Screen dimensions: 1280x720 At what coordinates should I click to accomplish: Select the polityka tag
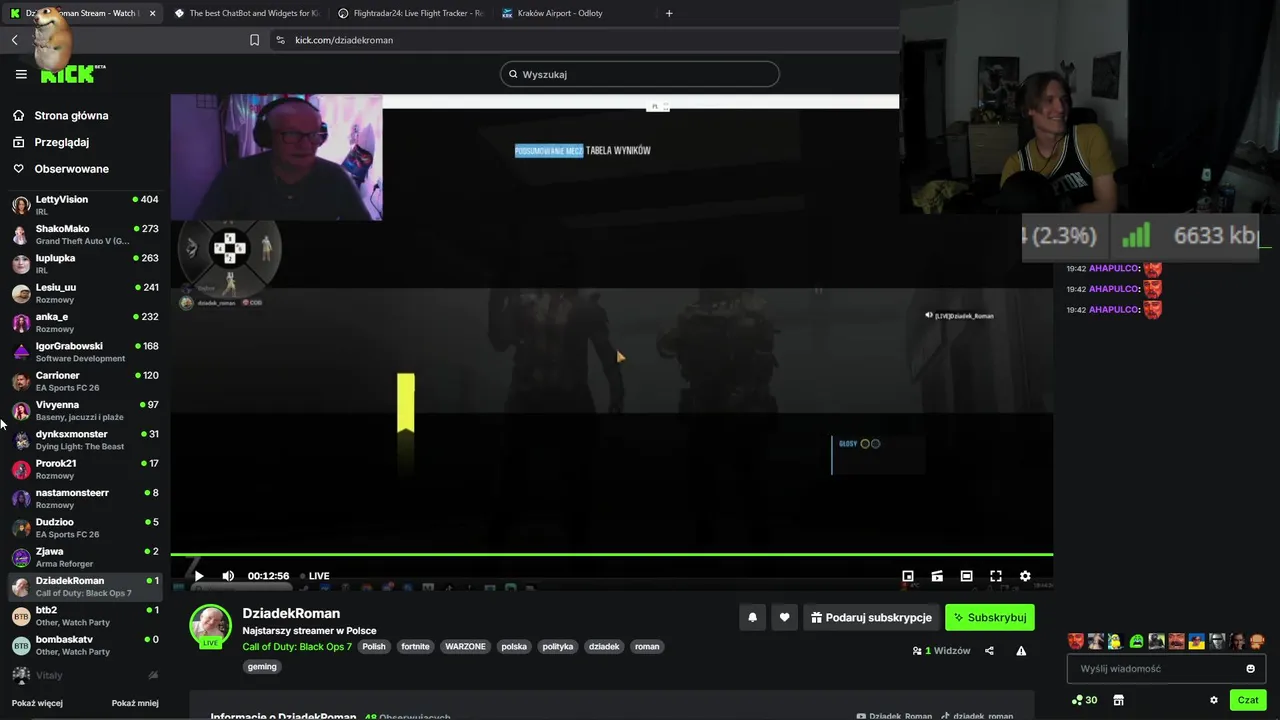point(558,647)
